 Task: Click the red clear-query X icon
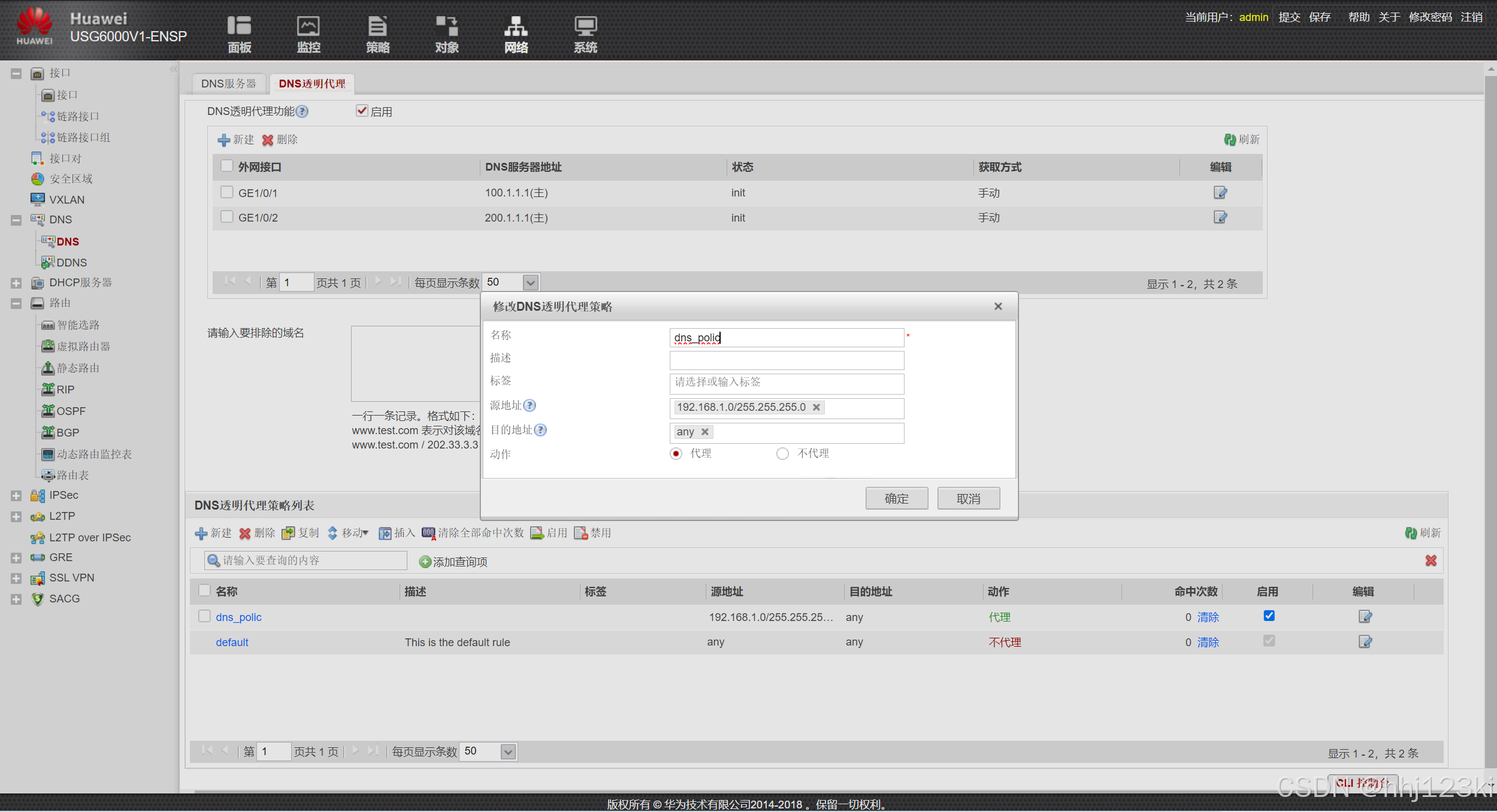click(1431, 560)
